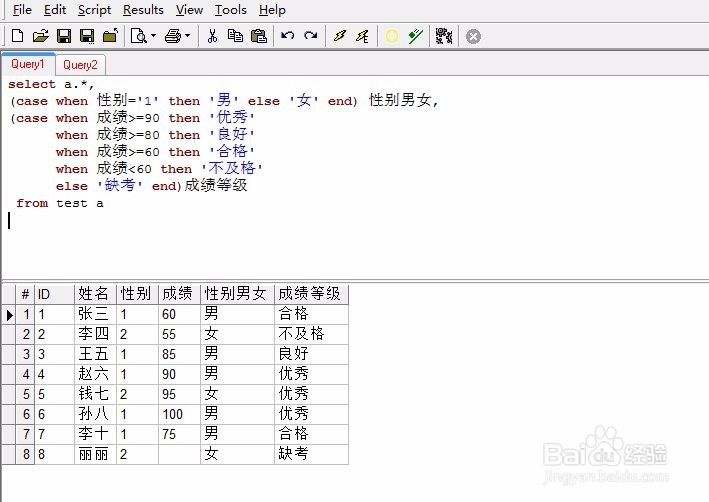Click the name cell 张三
This screenshot has width=709, height=502.
coord(95,314)
